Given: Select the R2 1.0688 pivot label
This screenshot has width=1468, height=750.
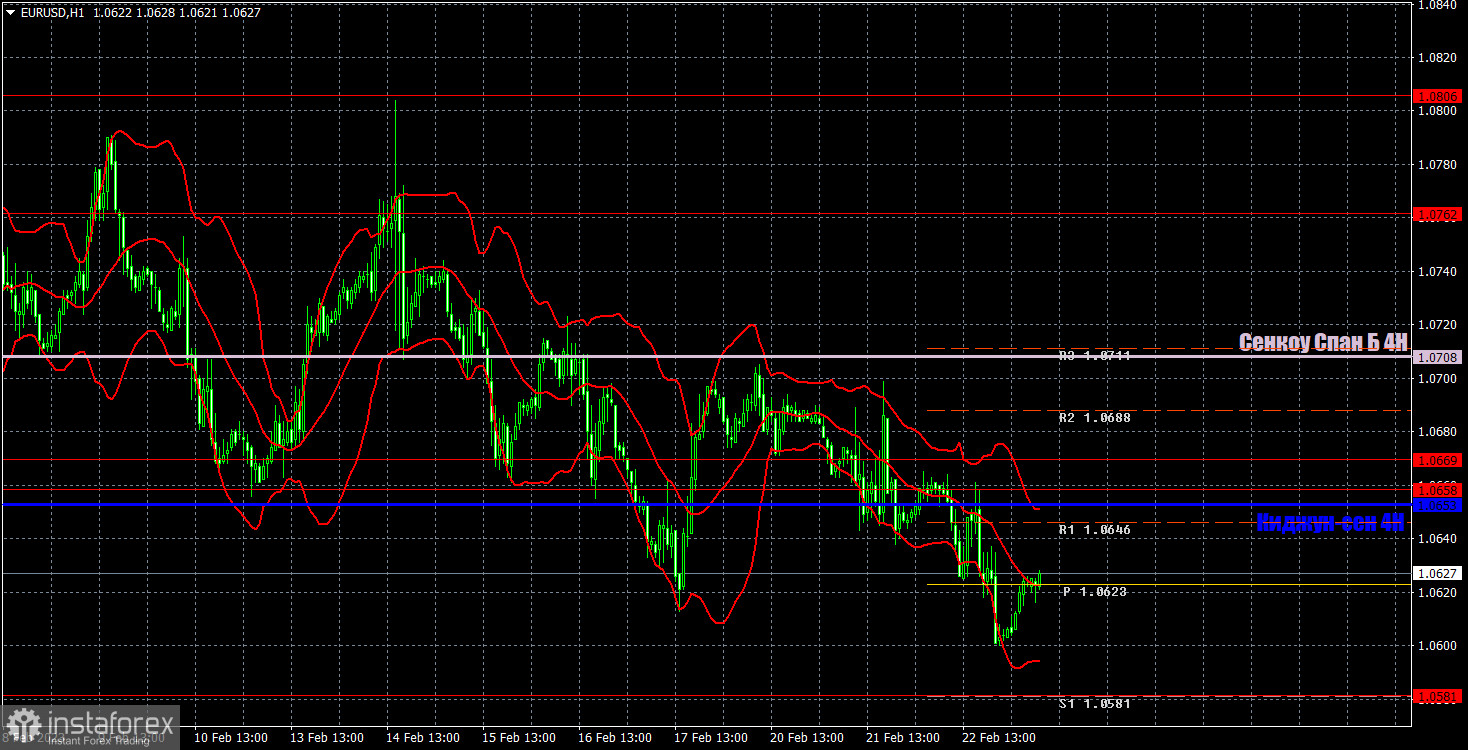Looking at the screenshot, I should click(1095, 418).
